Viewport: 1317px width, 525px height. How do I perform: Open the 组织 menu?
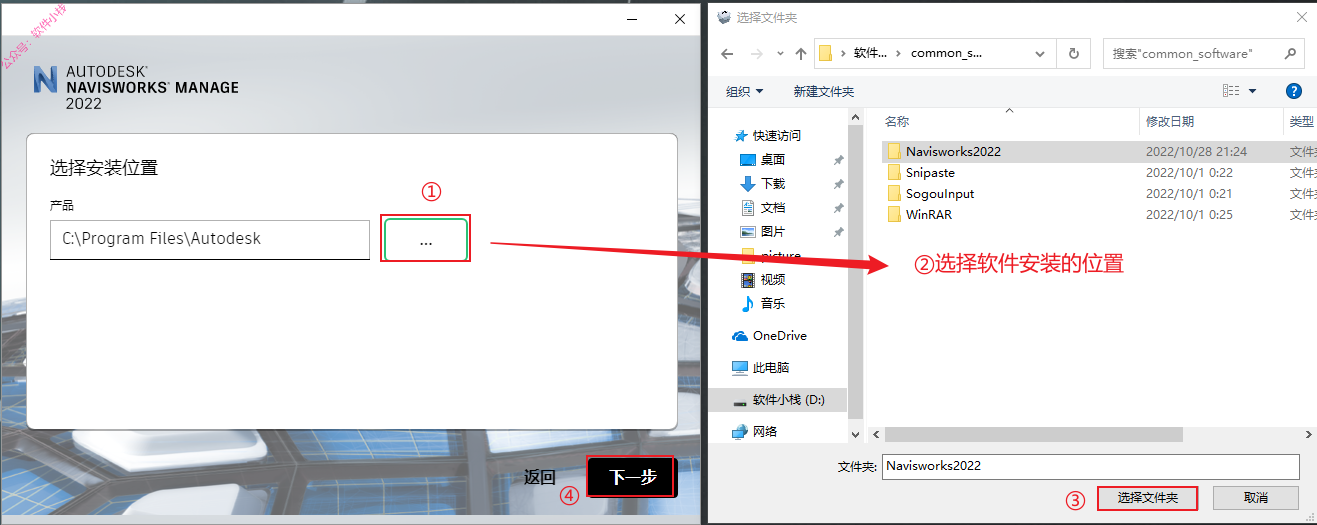744,92
